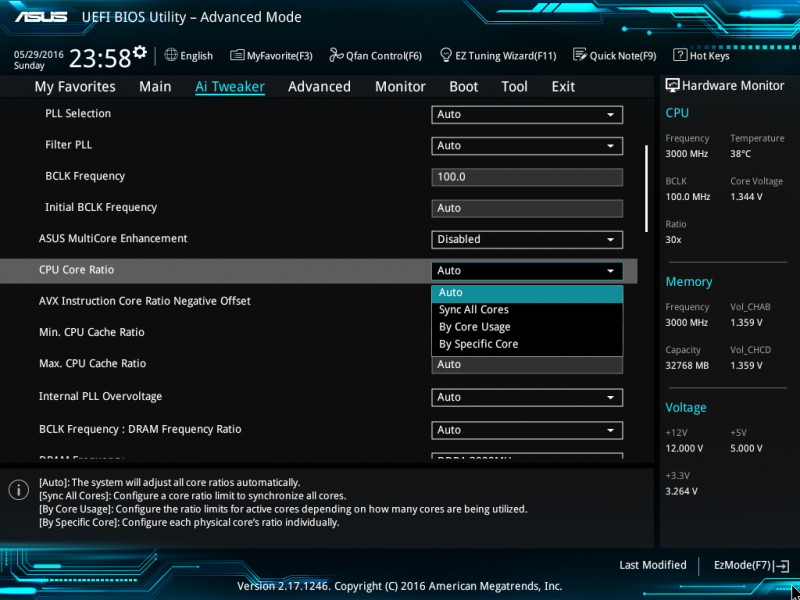Switch to the Monitor tab

point(400,87)
